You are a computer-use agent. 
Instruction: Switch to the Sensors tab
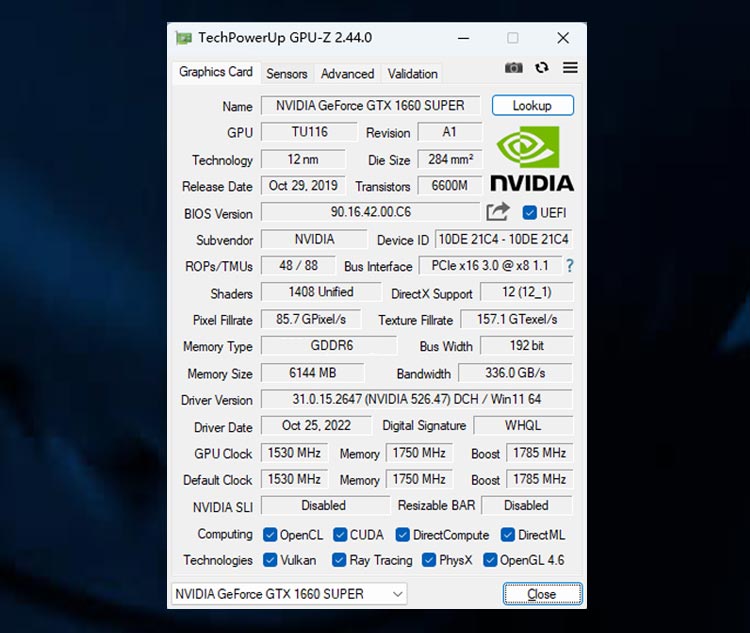(287, 74)
